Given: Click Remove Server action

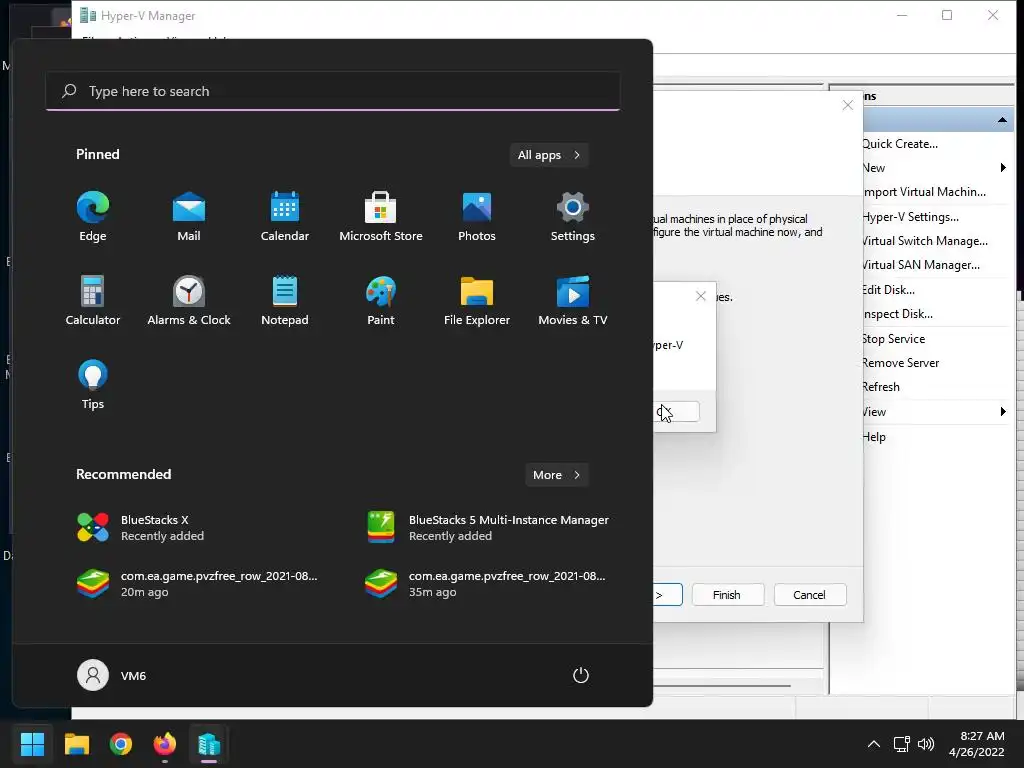Looking at the screenshot, I should 901,363.
